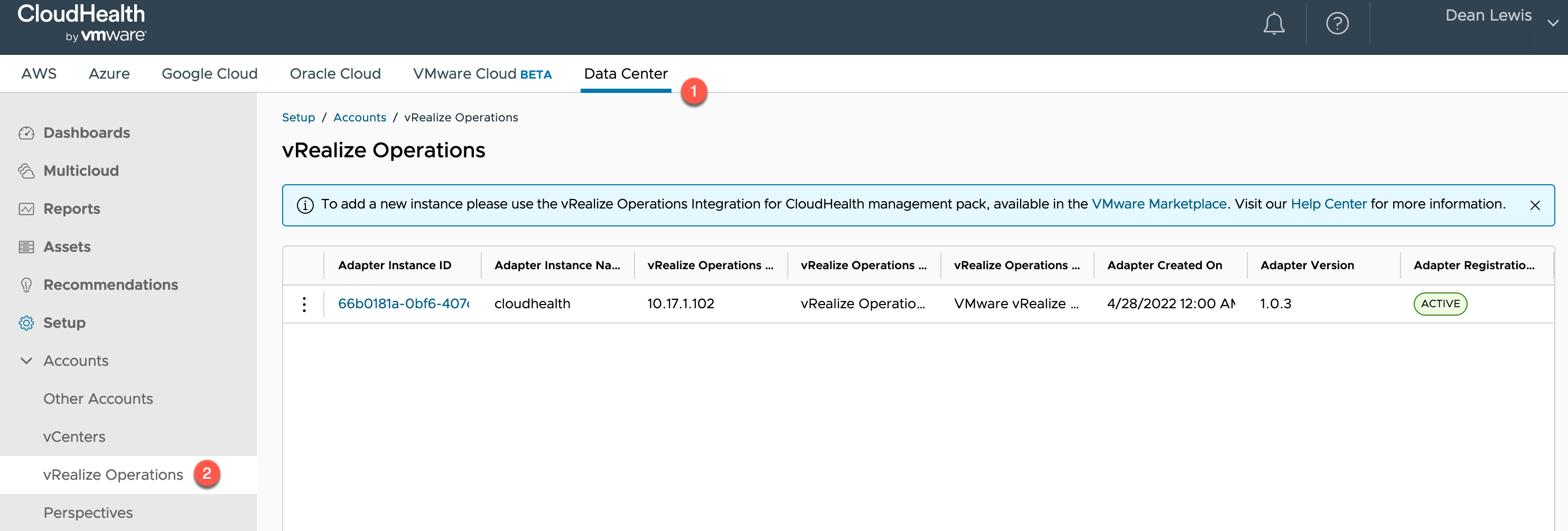Click the info circle icon in the banner
Image resolution: width=1568 pixels, height=531 pixels.
pyautogui.click(x=305, y=205)
